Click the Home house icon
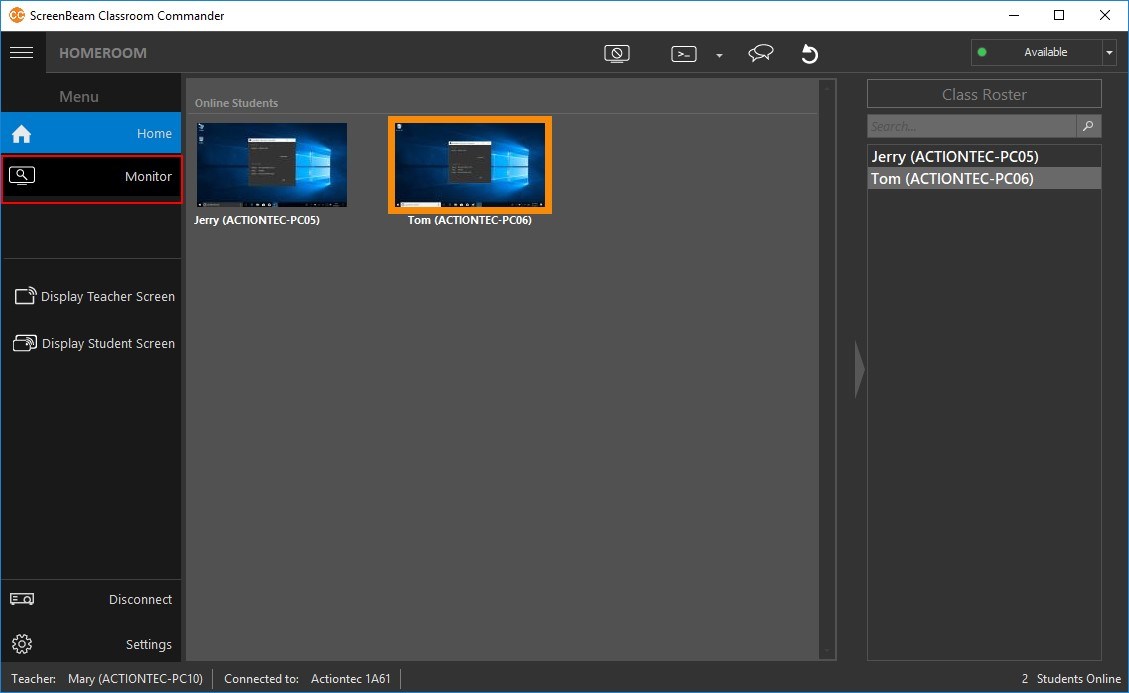This screenshot has width=1129, height=693. pos(22,133)
